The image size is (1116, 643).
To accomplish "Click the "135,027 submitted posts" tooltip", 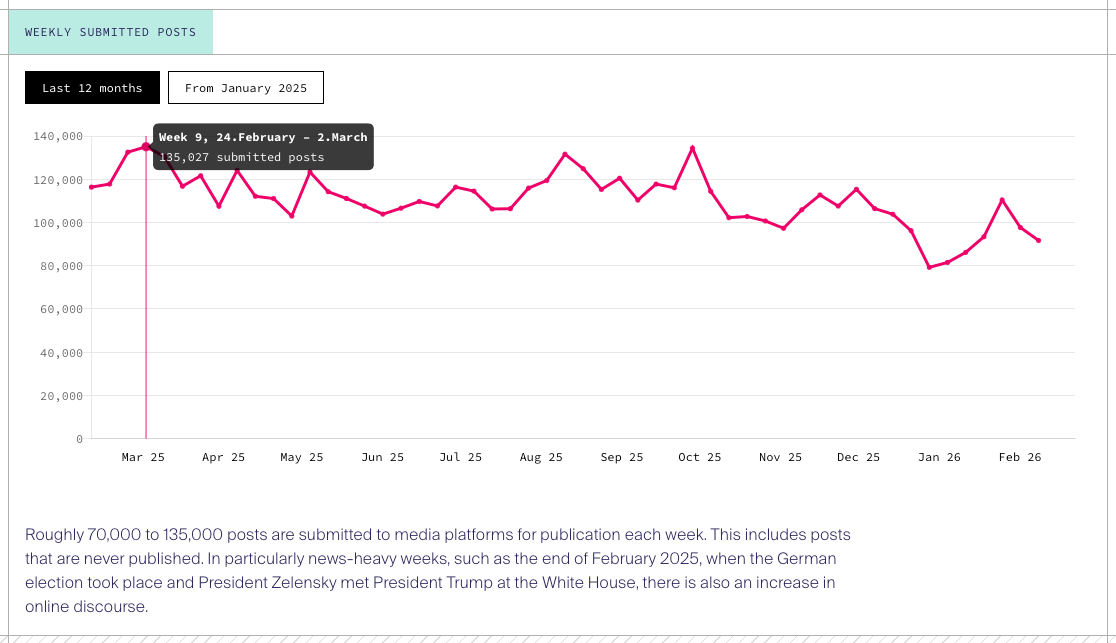I will 242,157.
